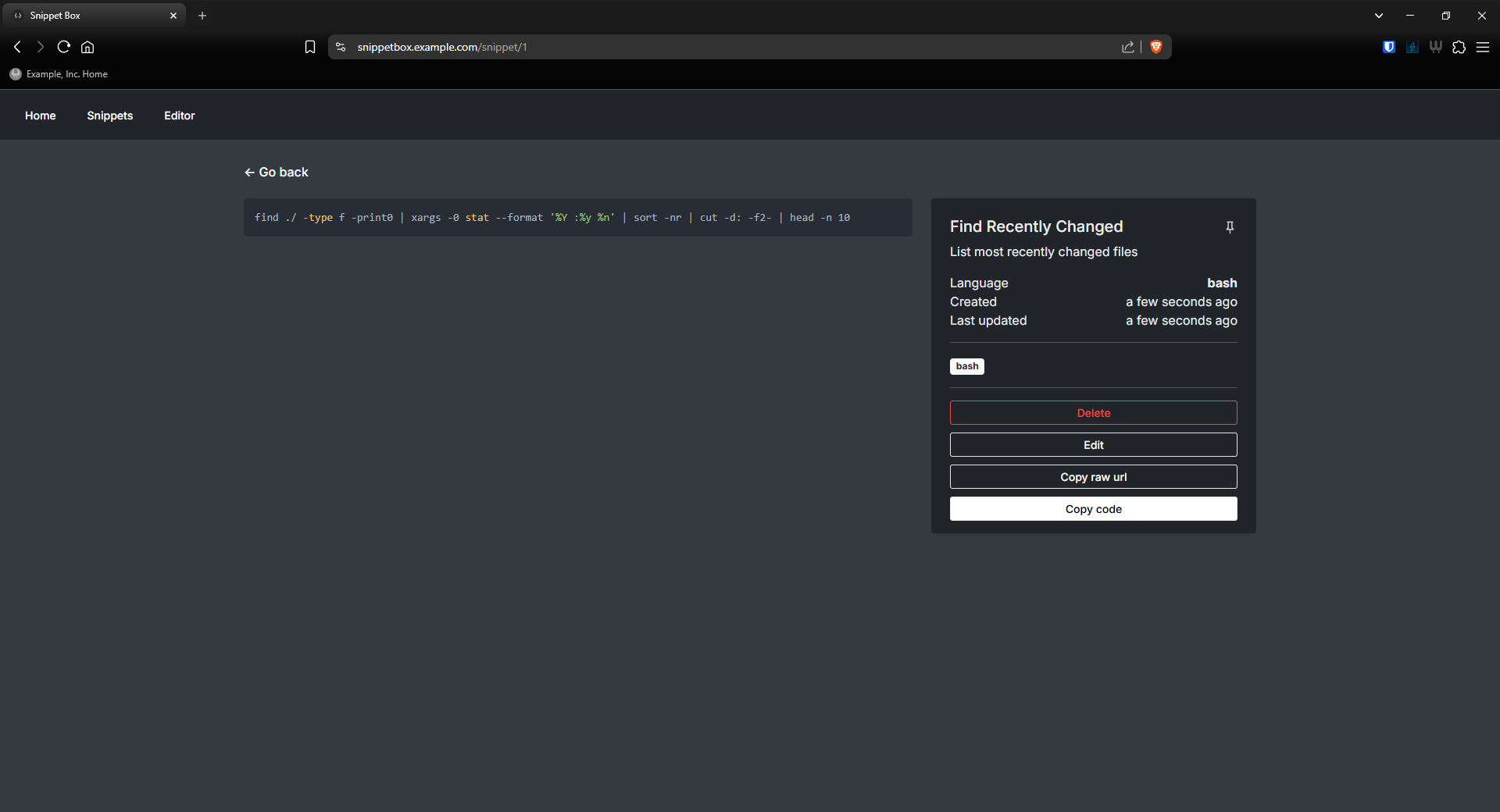Bookmark this page using bookmark icon
Screen dimensions: 1500x812
pos(310,47)
